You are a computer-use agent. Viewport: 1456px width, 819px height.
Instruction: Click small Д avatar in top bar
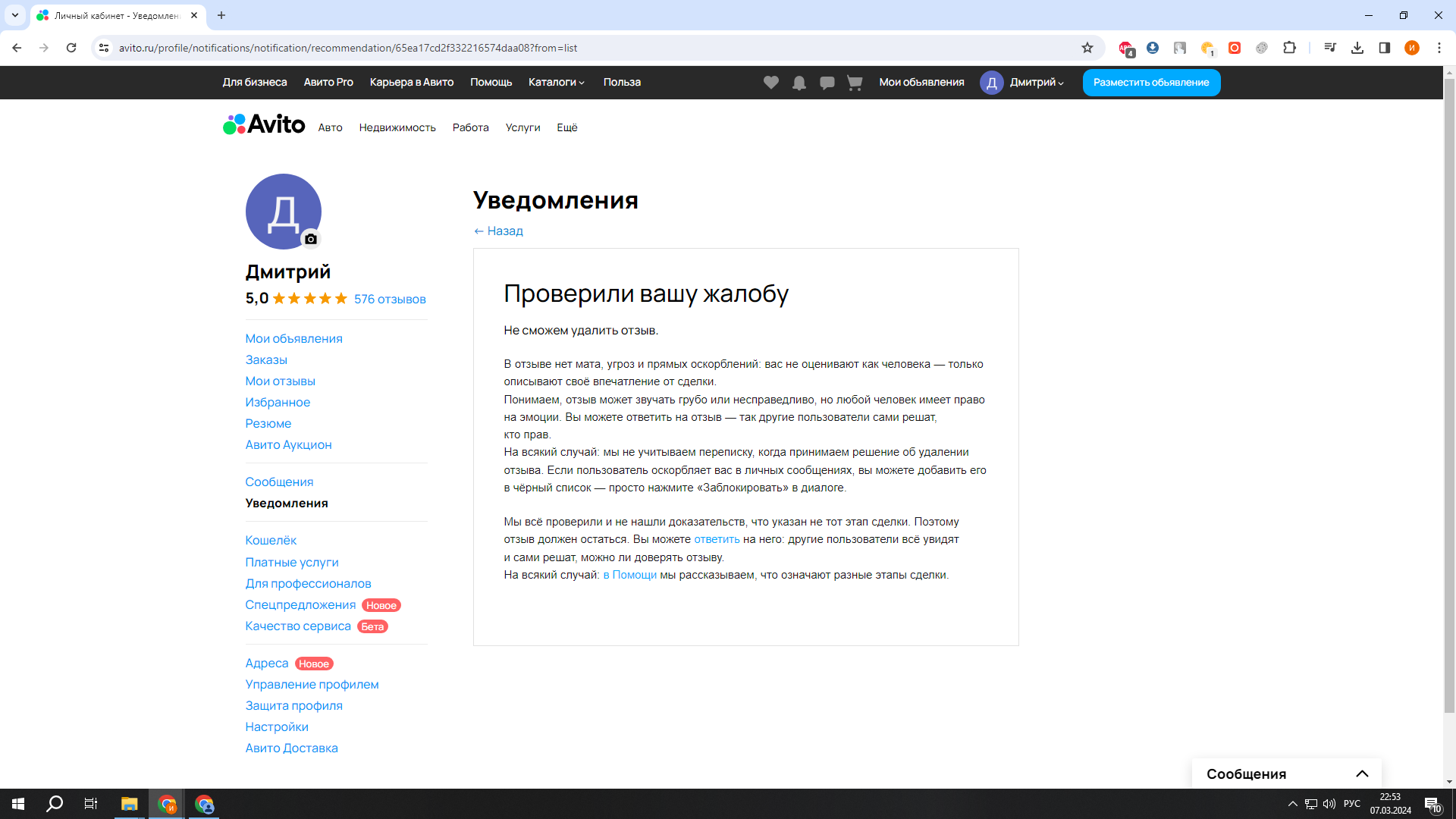click(991, 83)
